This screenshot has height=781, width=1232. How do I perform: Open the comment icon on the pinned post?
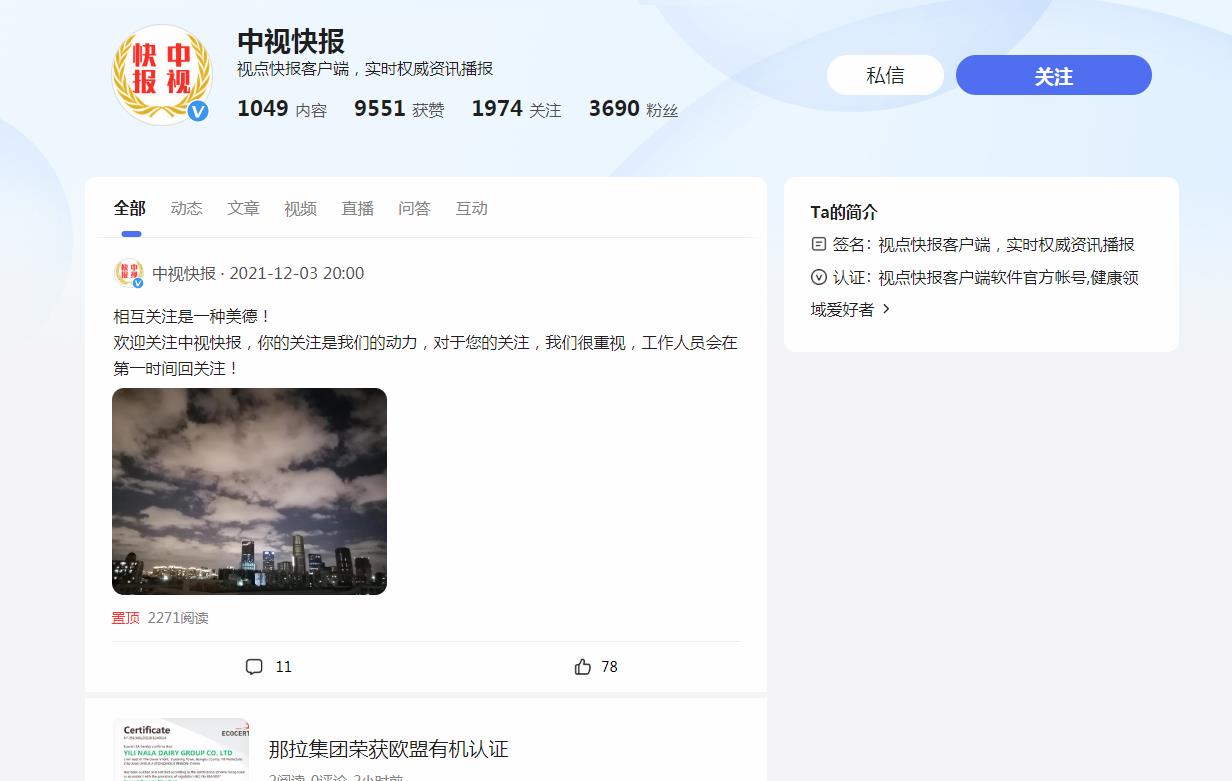point(254,667)
